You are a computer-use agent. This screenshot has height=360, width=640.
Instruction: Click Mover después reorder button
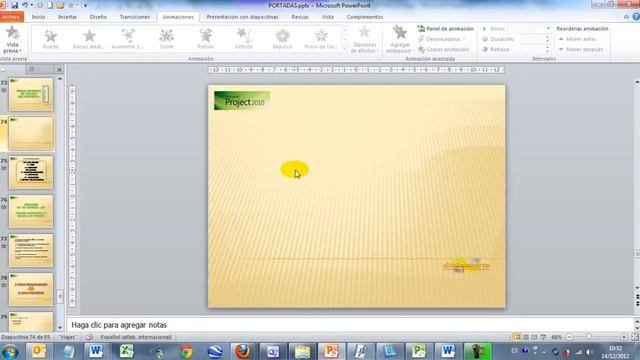[581, 49]
